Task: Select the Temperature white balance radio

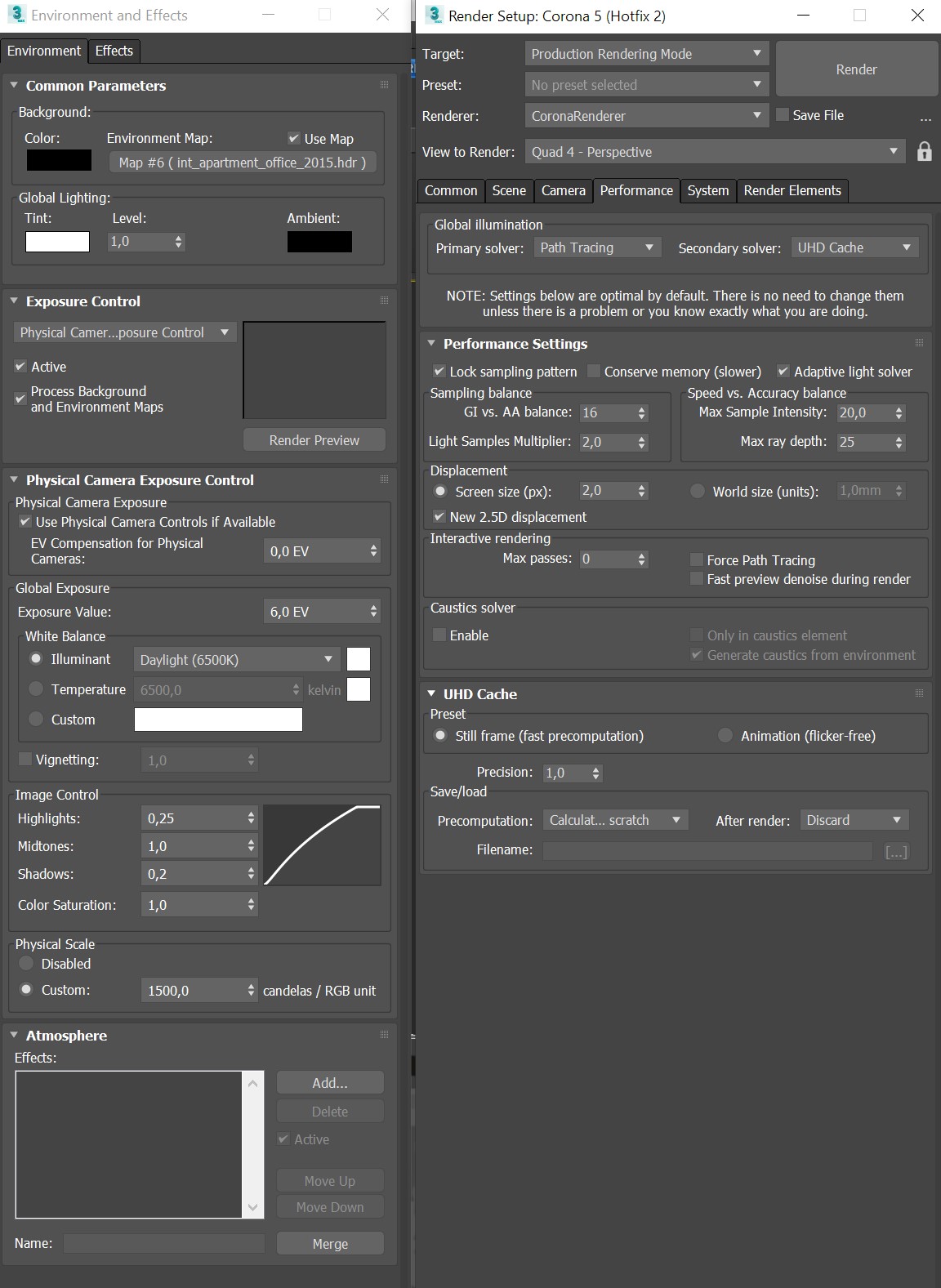Action: pos(36,689)
